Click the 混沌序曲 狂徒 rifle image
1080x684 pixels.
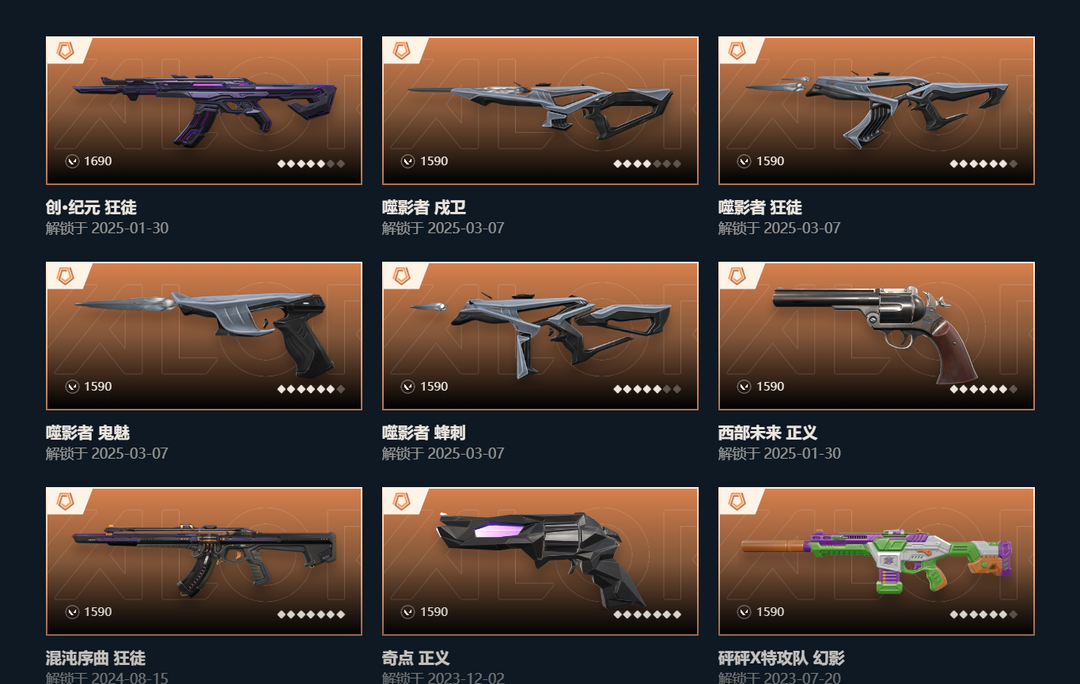(204, 561)
